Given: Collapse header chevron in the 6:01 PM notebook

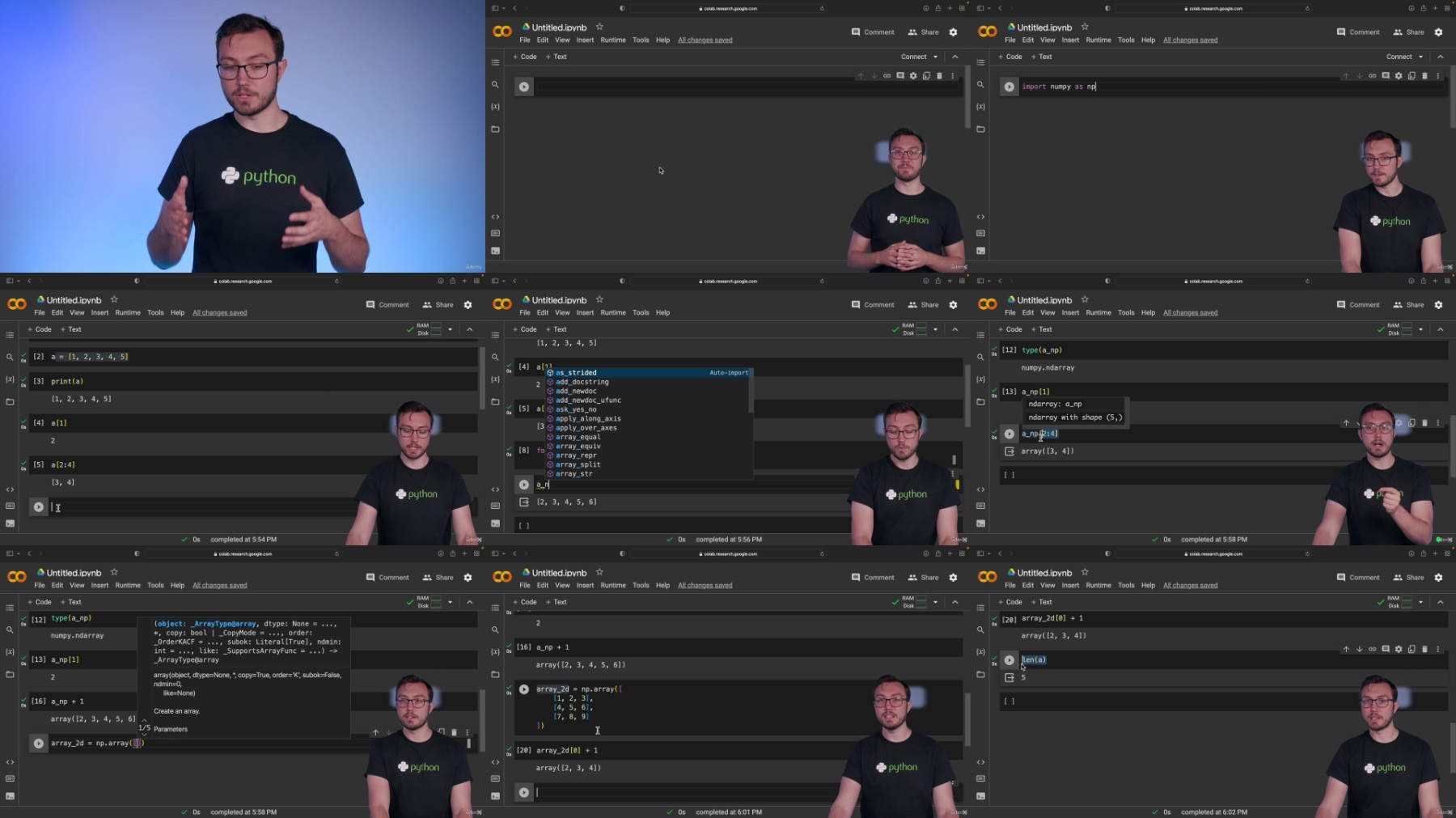Looking at the screenshot, I should tap(954, 602).
